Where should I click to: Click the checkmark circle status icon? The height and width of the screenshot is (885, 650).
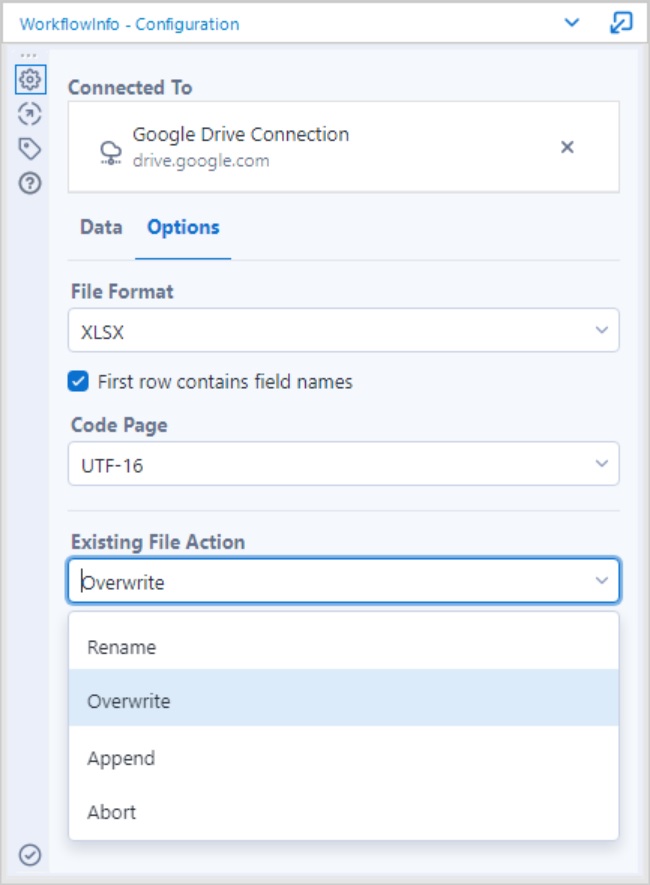click(x=30, y=855)
